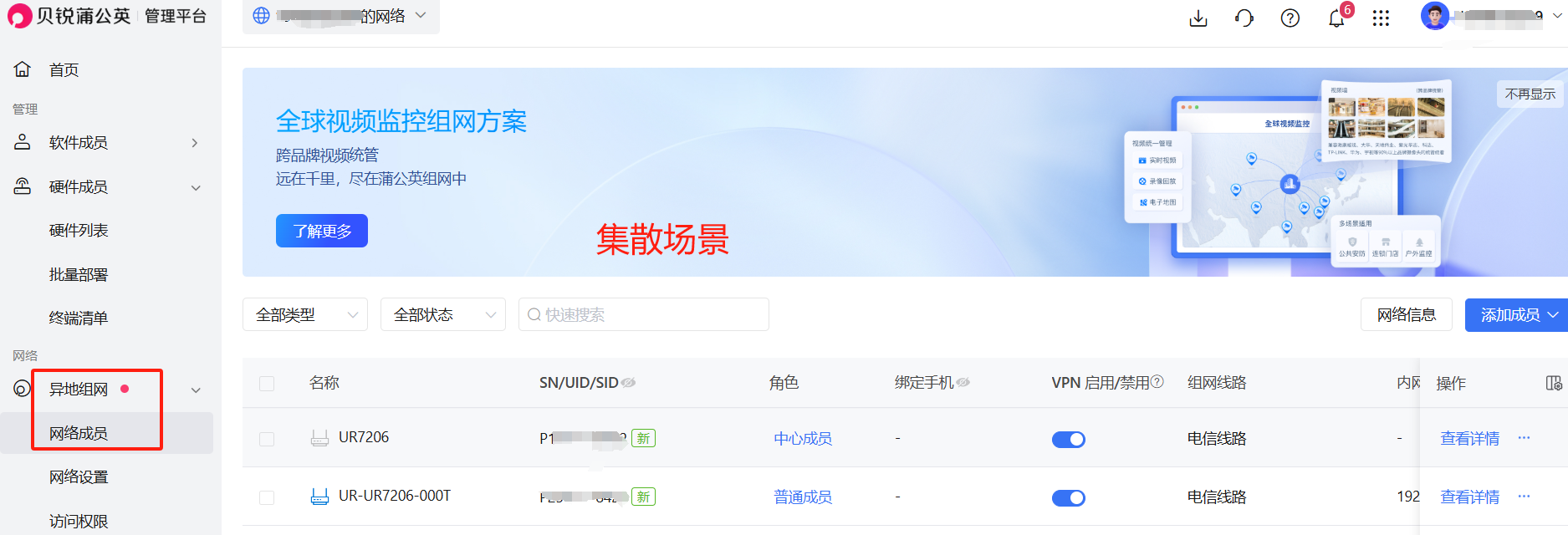Collapse the 异地组网 submenu chevron
Viewport: 1568px width, 535px height.
[x=196, y=390]
